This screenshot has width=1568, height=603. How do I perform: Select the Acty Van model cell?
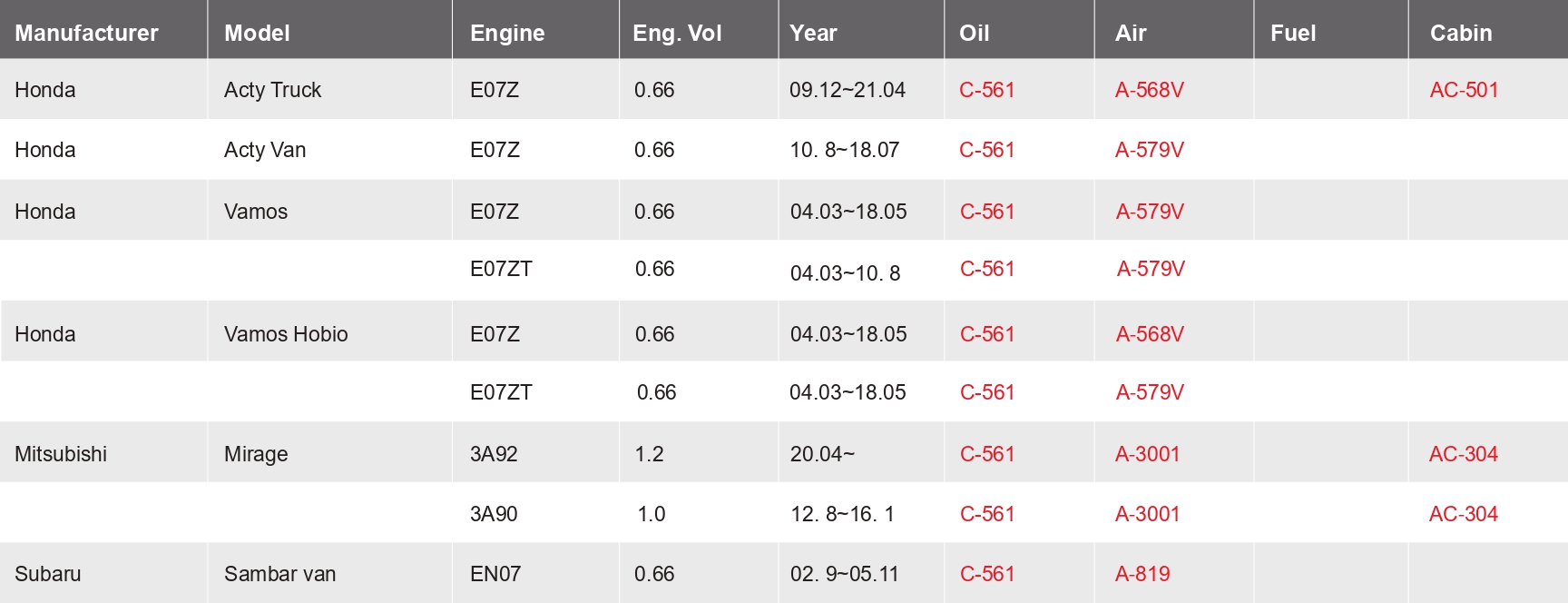(265, 150)
